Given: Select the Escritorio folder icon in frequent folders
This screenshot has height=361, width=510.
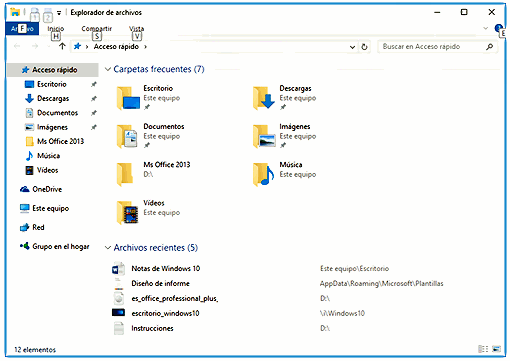Looking at the screenshot, I should [128, 98].
